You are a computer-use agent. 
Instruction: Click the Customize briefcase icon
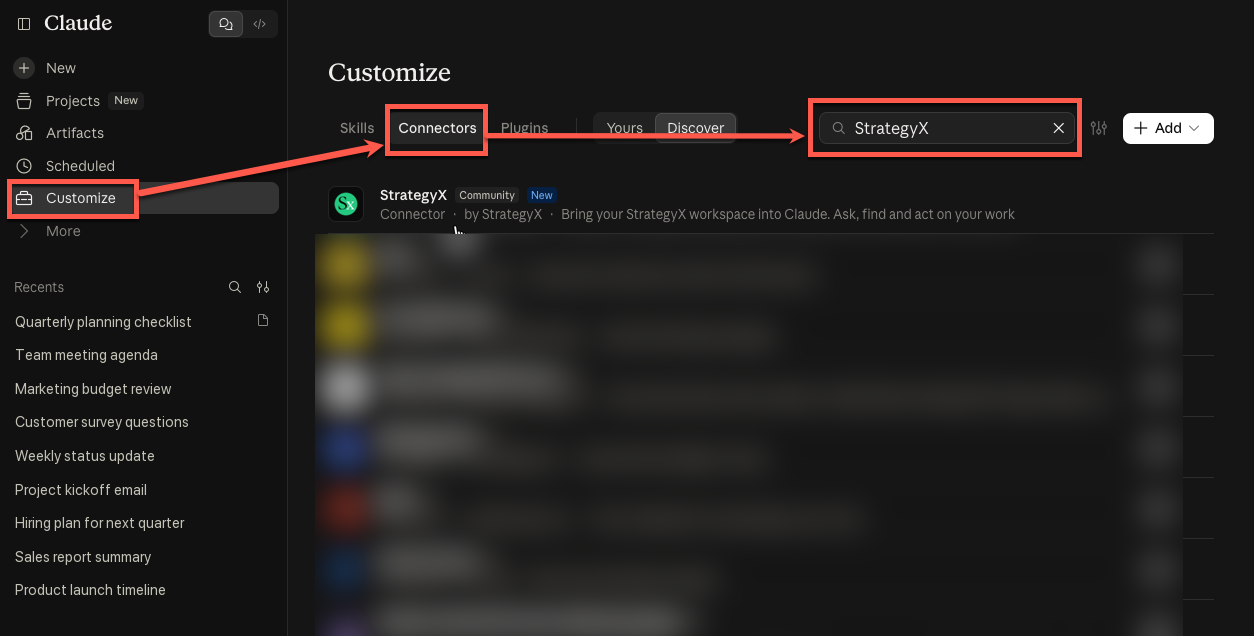pyautogui.click(x=24, y=198)
